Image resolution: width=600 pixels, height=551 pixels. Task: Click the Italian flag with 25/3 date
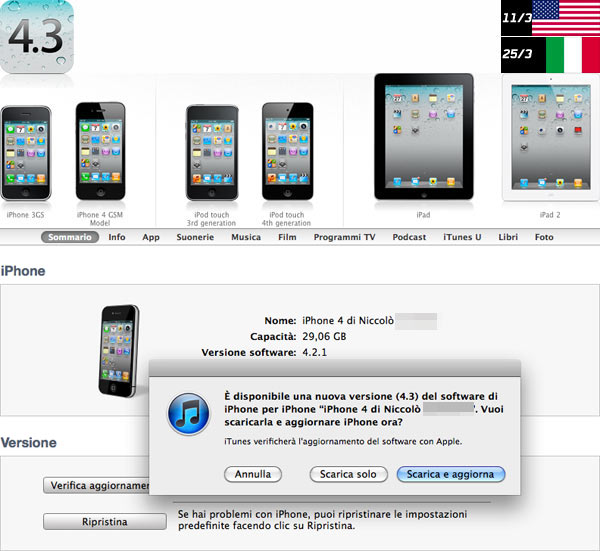point(551,56)
